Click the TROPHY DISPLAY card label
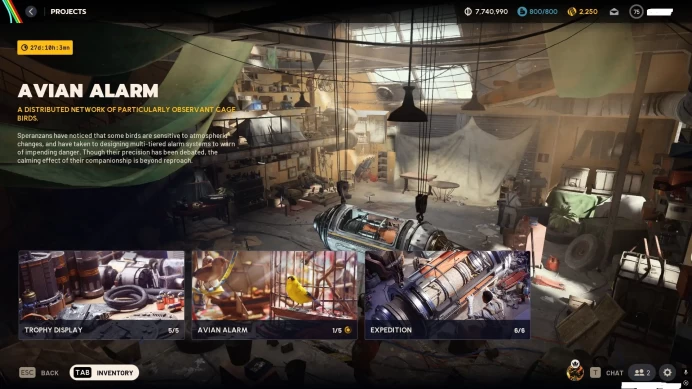Image resolution: width=692 pixels, height=389 pixels. tap(53, 330)
